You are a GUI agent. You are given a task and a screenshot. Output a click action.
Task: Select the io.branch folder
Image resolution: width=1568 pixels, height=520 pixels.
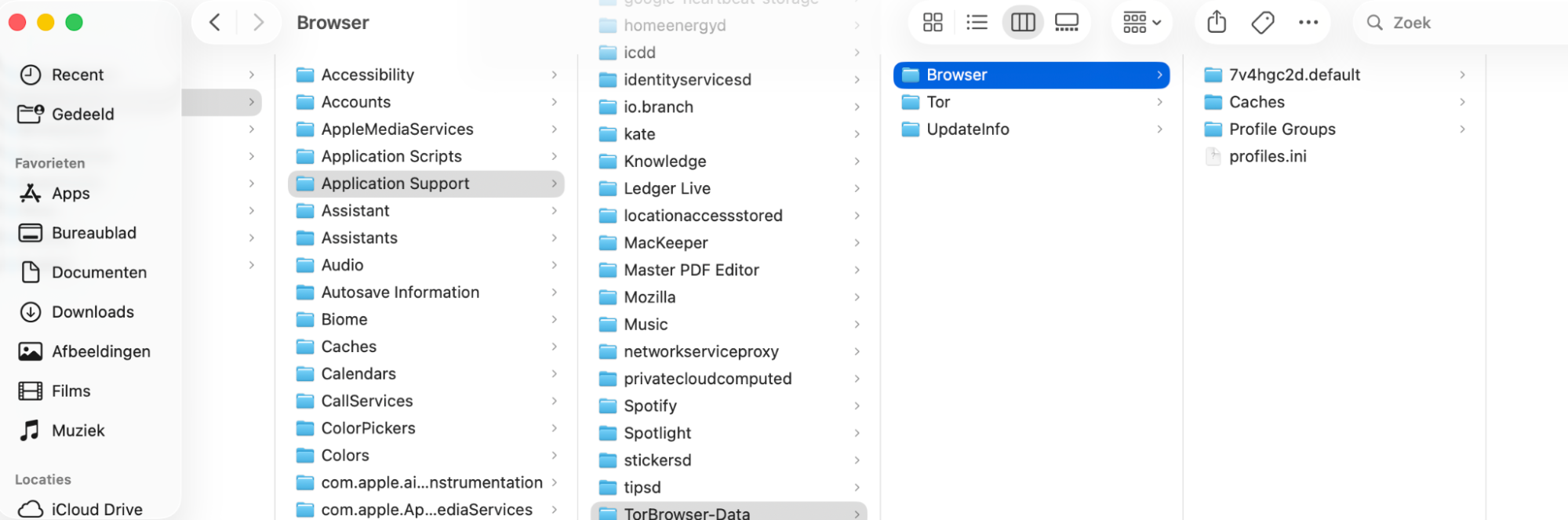tap(729, 107)
